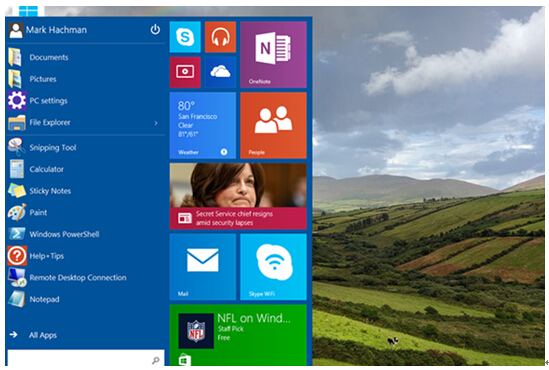This screenshot has width=549, height=370.
Task: Open the Skype WiFi tile
Action: (x=273, y=267)
